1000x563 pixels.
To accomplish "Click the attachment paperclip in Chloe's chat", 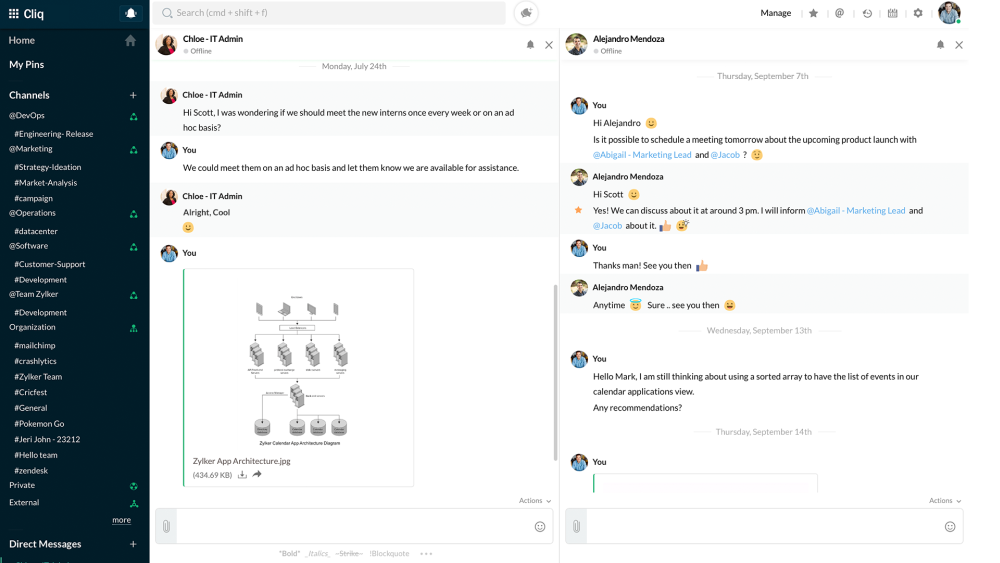I will click(x=166, y=526).
